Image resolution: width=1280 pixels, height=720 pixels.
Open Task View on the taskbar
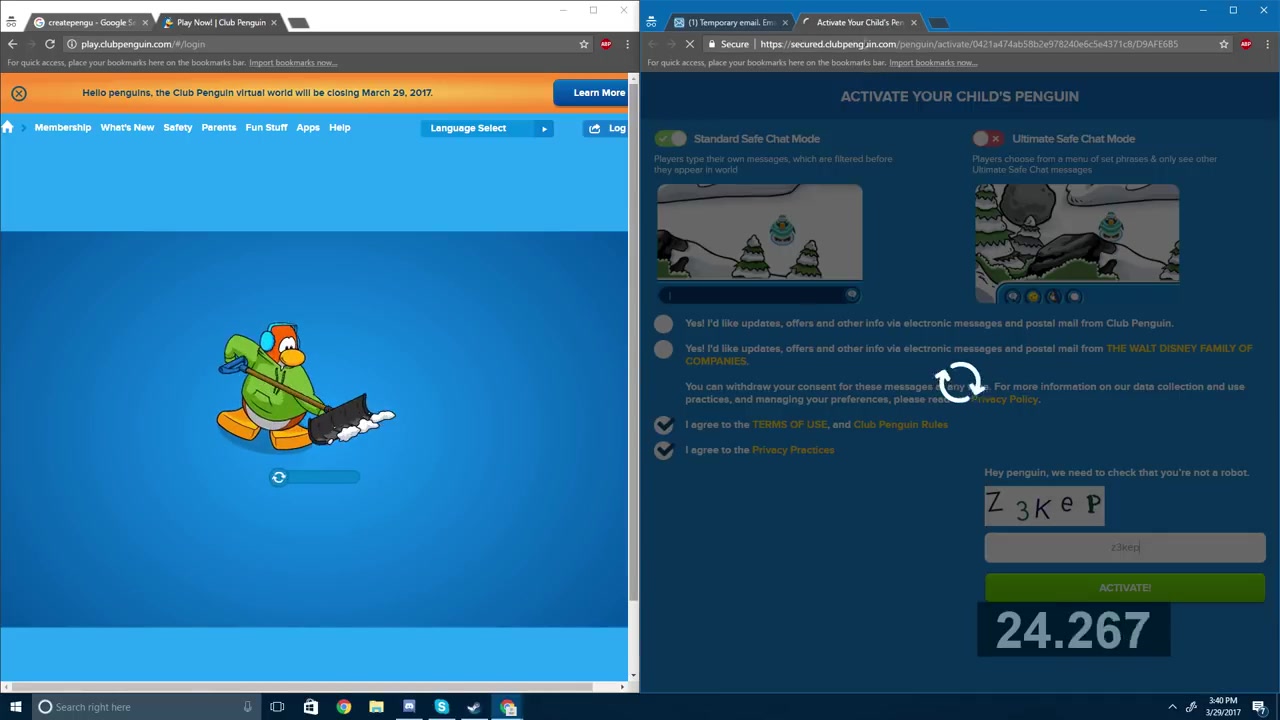click(277, 707)
